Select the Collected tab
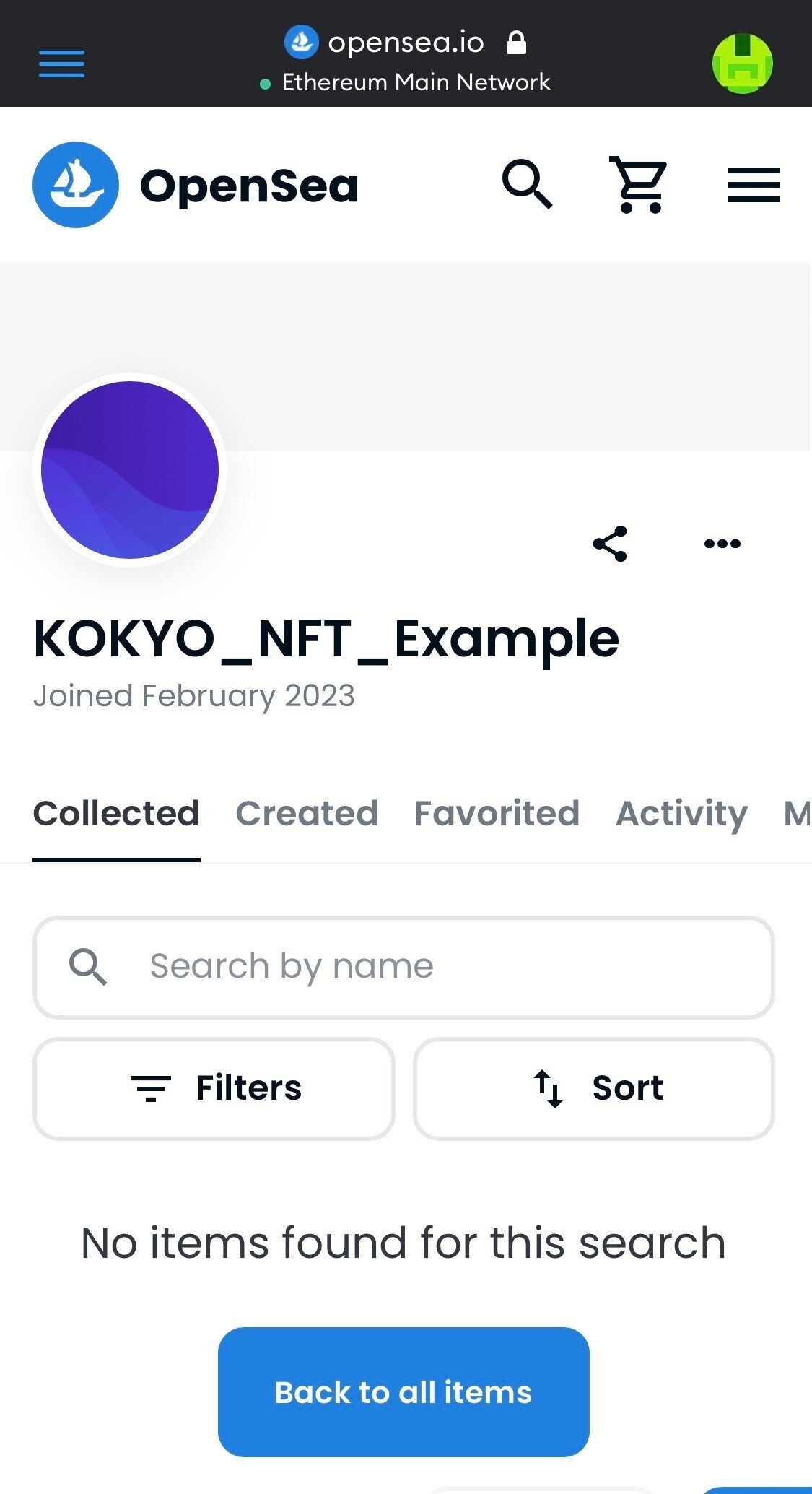The height and width of the screenshot is (1494, 812). (x=116, y=814)
